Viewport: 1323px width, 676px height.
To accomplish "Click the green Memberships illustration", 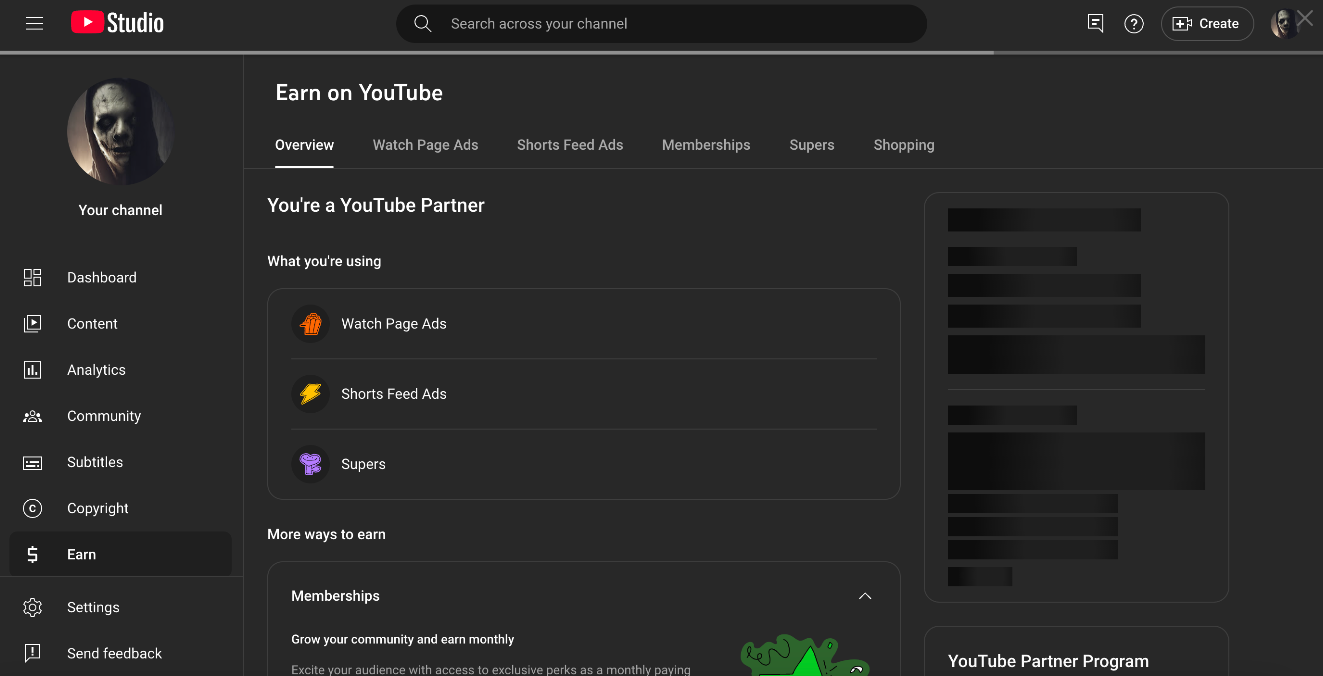I will coord(805,655).
